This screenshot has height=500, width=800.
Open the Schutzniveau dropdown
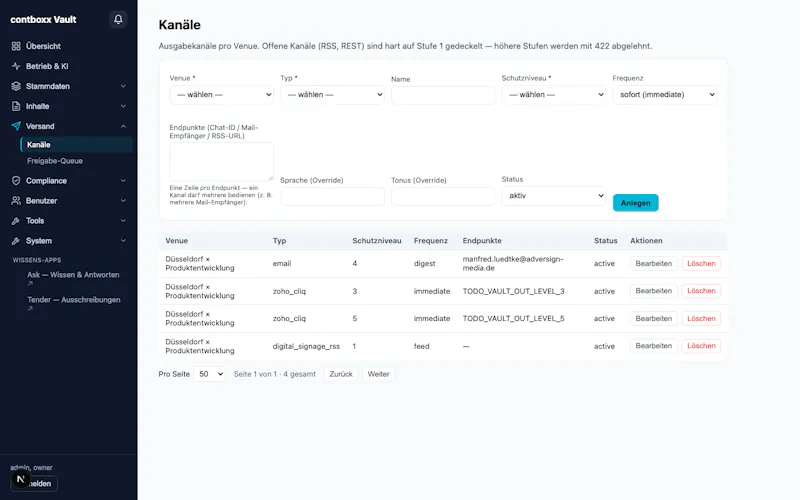[x=554, y=94]
